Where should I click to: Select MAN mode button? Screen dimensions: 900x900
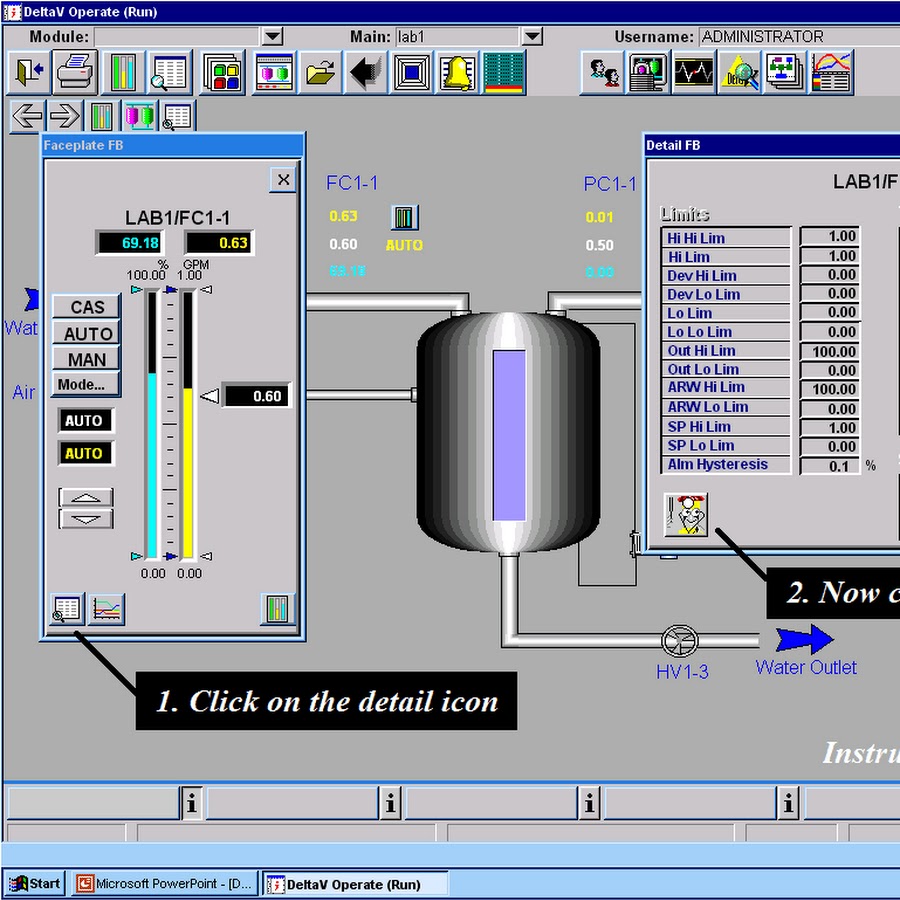coord(87,359)
